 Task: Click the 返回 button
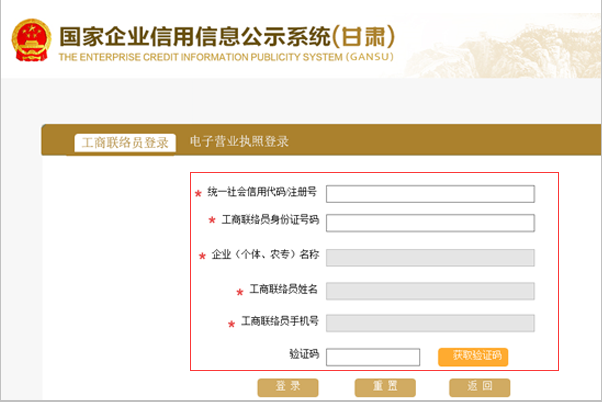pos(480,387)
